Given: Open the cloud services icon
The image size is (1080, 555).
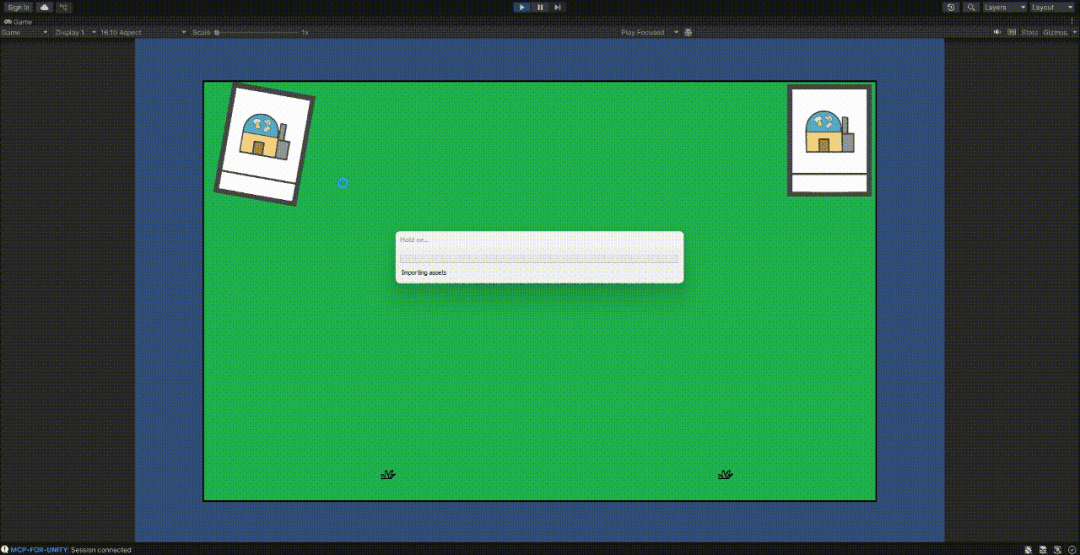Looking at the screenshot, I should click(45, 7).
